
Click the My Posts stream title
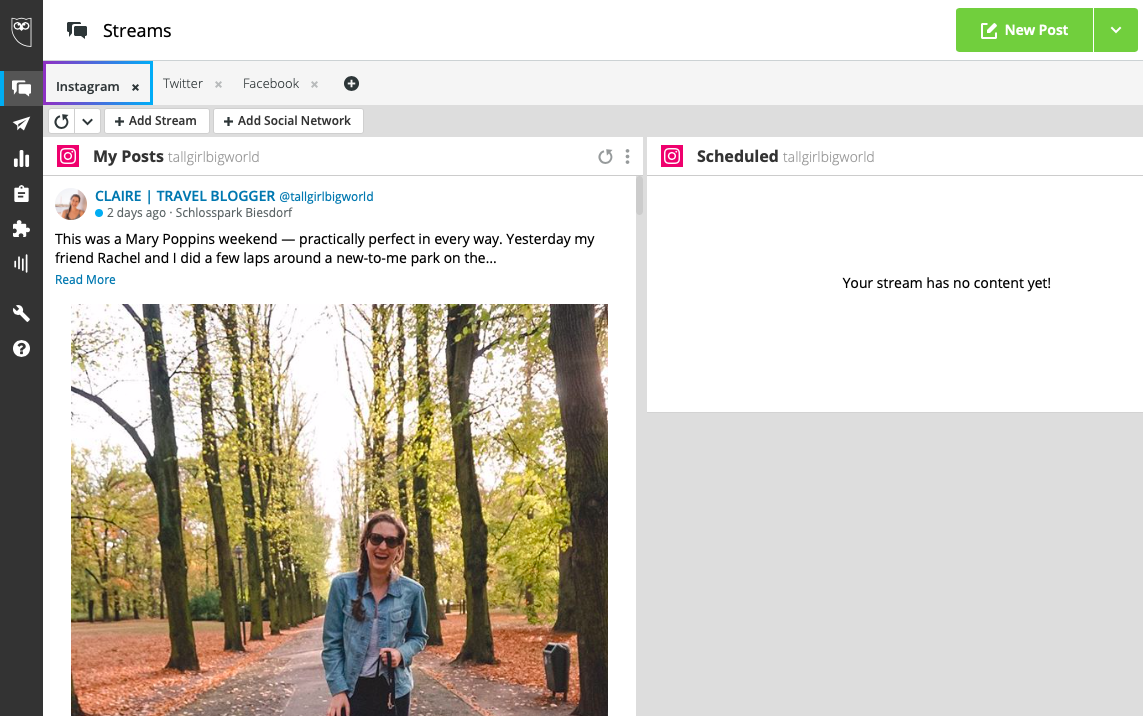[x=128, y=157]
